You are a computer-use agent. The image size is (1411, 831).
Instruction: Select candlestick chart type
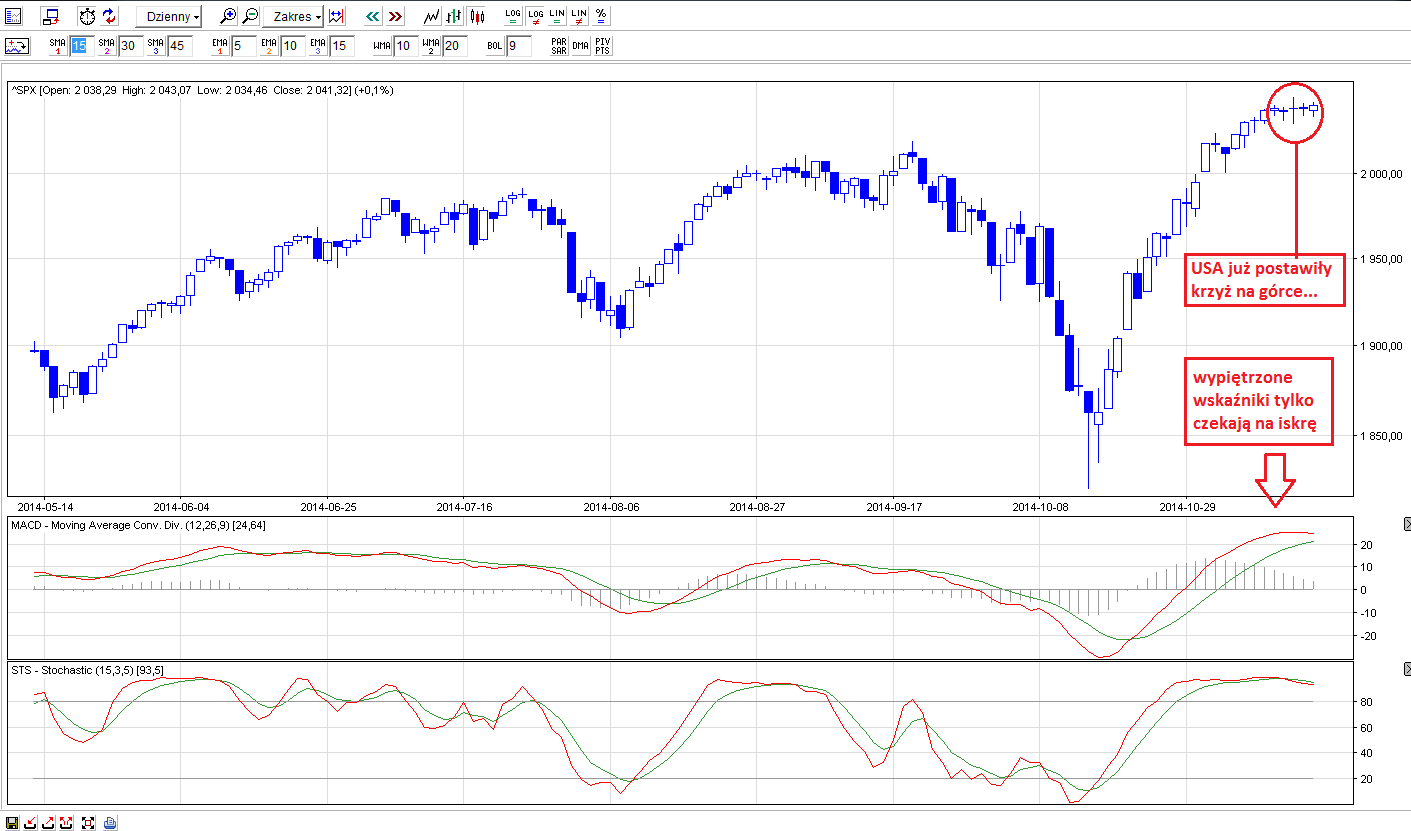click(476, 16)
